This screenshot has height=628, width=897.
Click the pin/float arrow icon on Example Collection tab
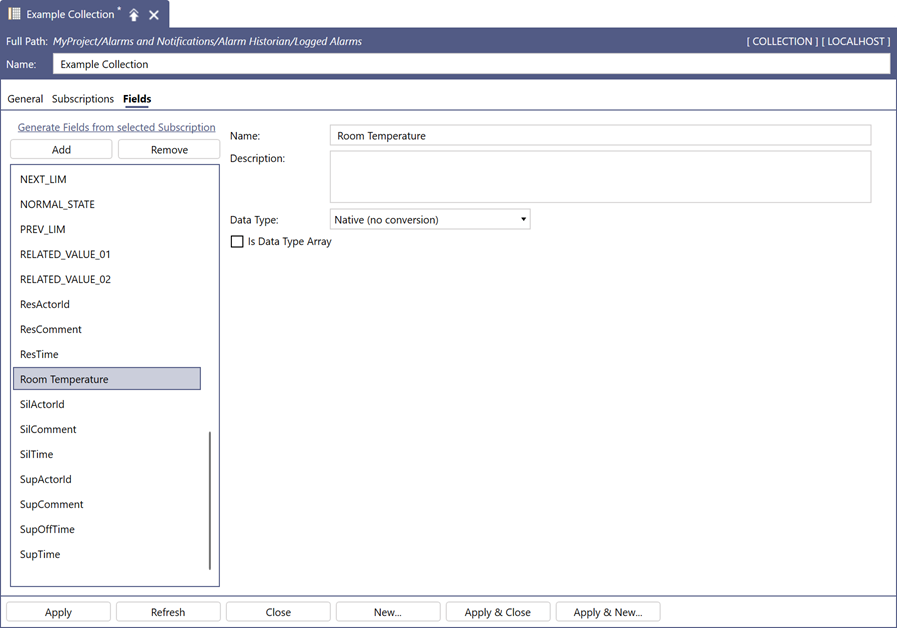[x=134, y=15]
